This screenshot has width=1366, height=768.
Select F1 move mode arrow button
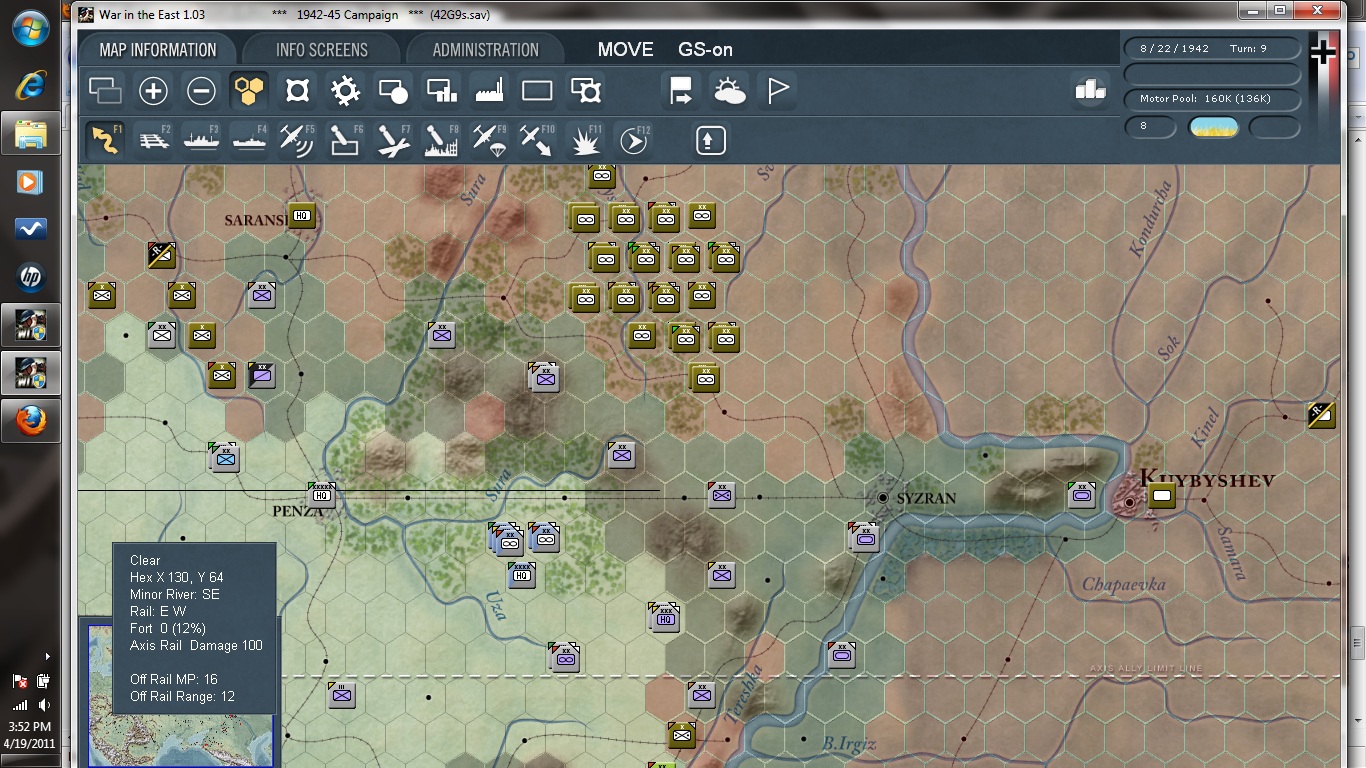(x=105, y=140)
